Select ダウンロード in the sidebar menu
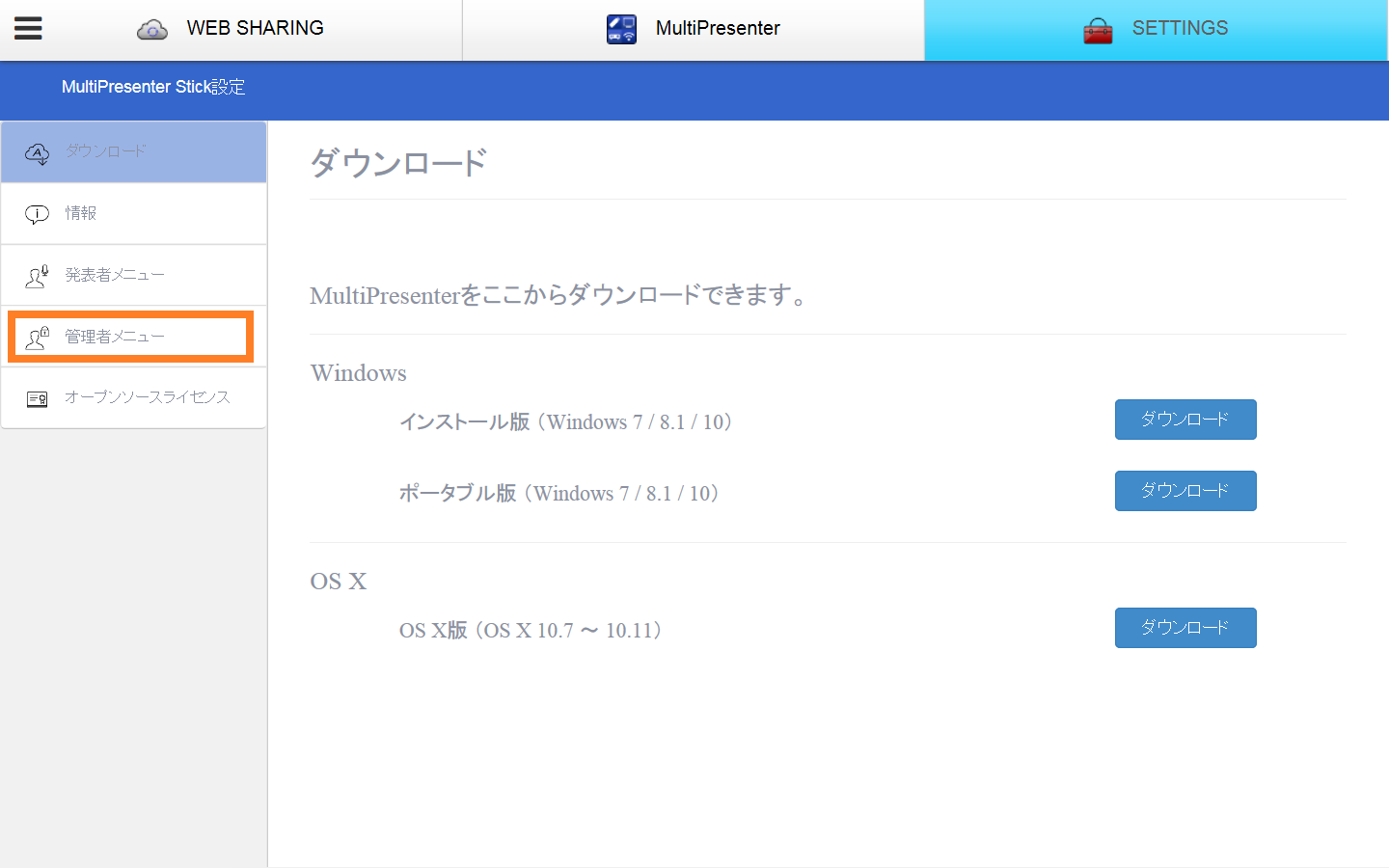 coord(134,151)
